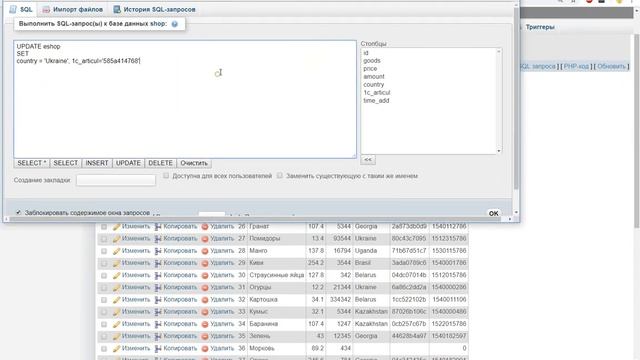Select 1c_articul in columns list
This screenshot has width=640, height=360.
tap(377, 93)
